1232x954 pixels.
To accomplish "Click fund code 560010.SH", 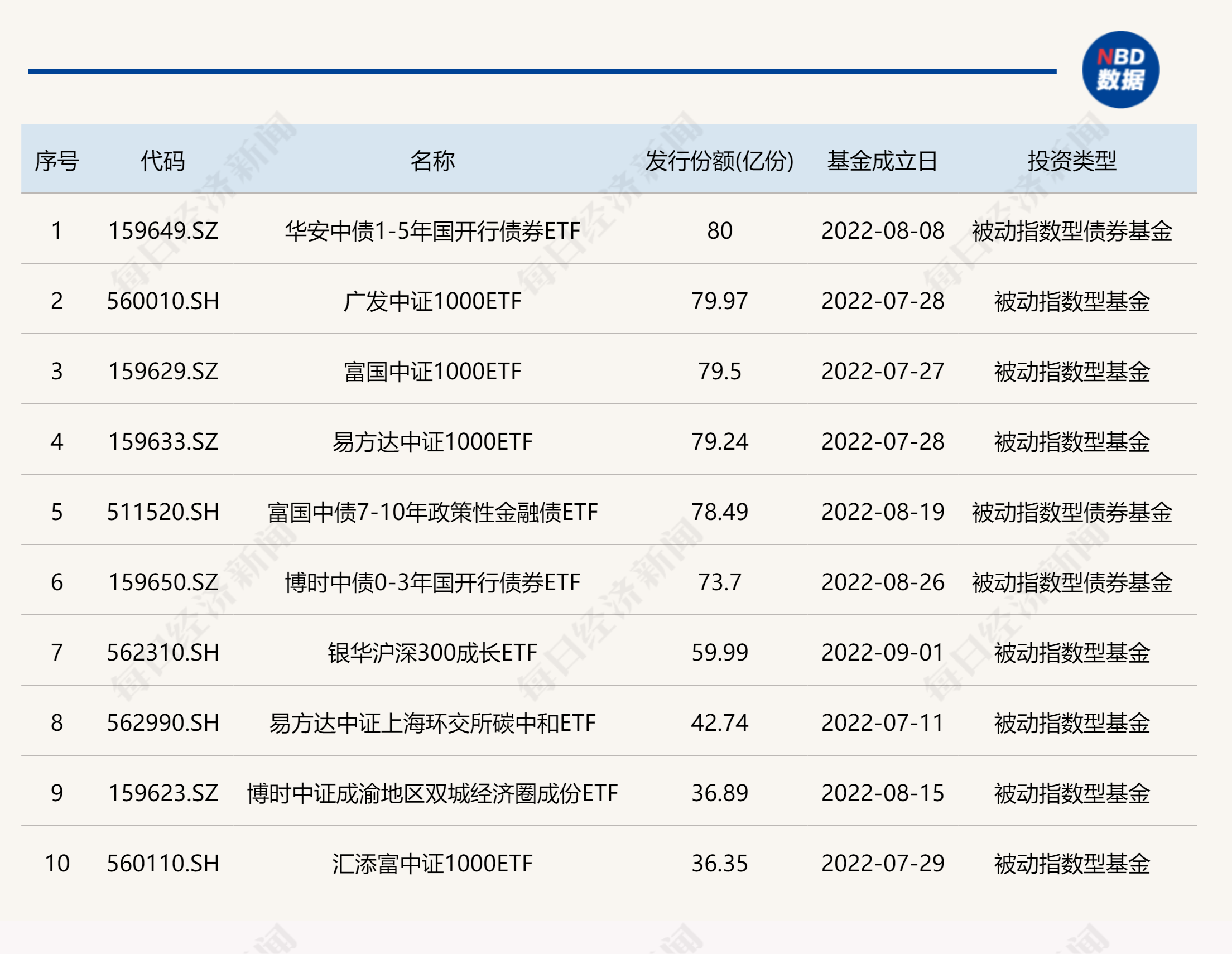I will click(163, 301).
